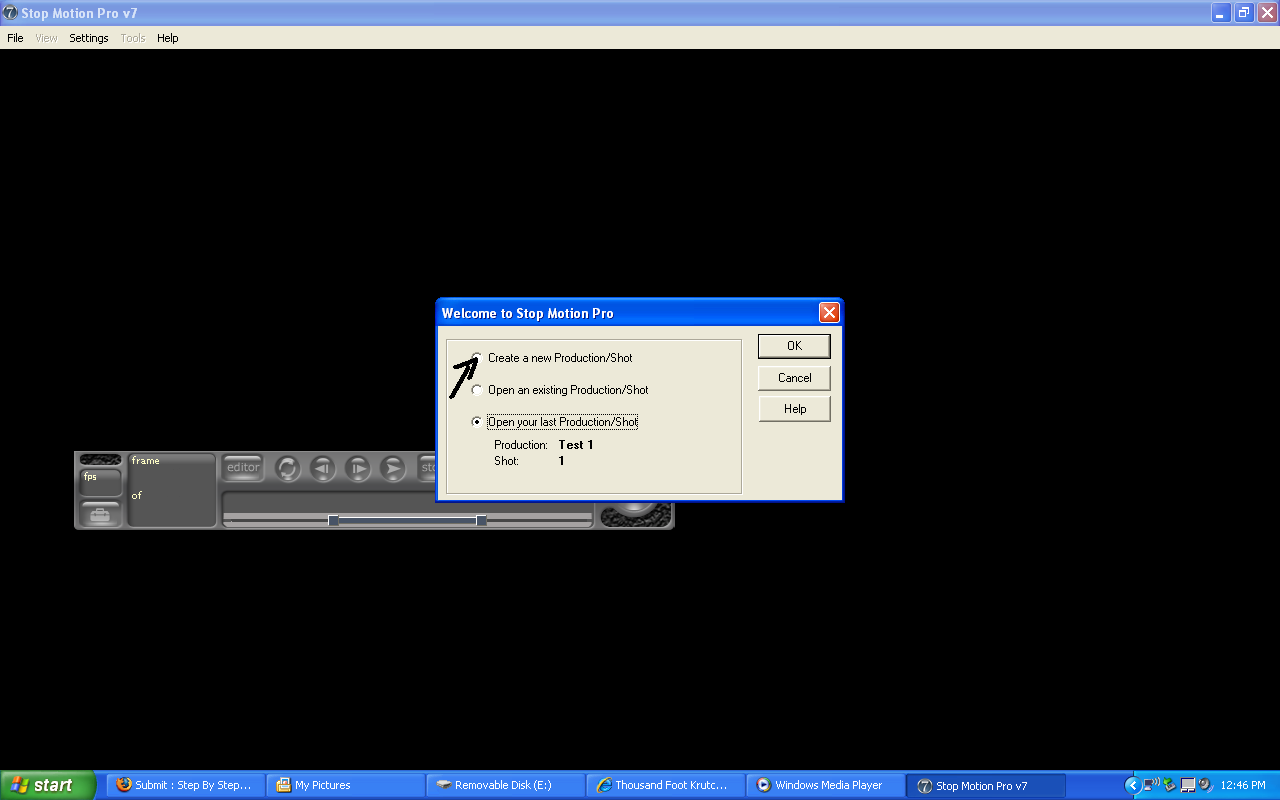The width and height of the screenshot is (1280, 800).
Task: Restore down the Stop Motion Pro window
Action: pos(1243,13)
